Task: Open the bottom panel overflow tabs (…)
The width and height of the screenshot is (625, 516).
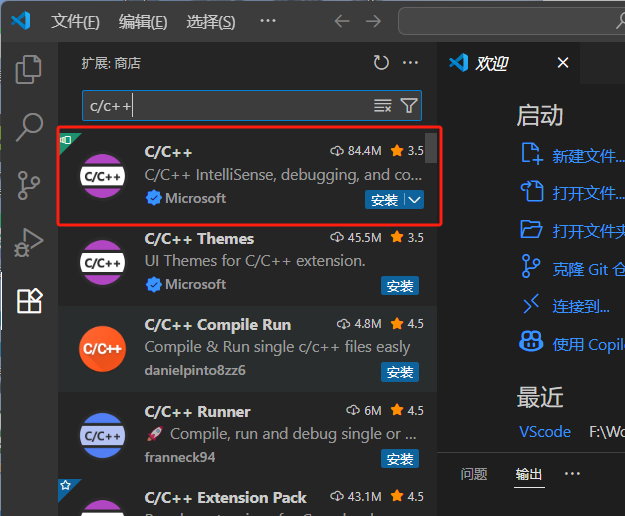Action: coord(572,473)
